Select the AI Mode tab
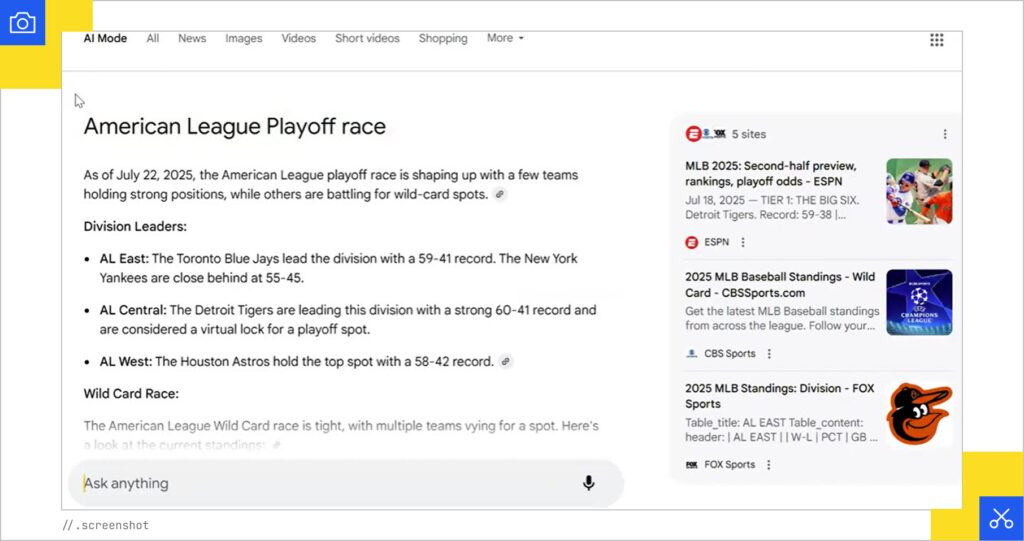Screen dimensions: 1024x541 tap(105, 39)
